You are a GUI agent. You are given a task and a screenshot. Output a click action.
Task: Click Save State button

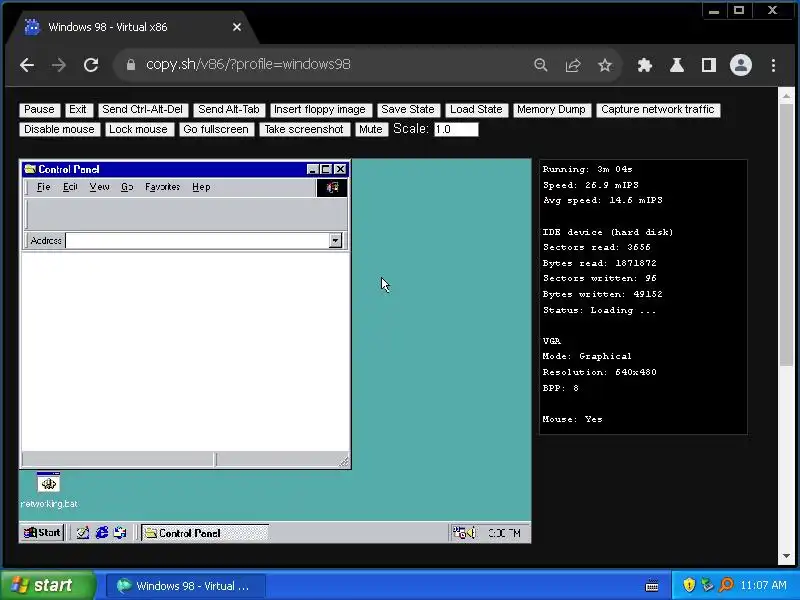point(408,110)
